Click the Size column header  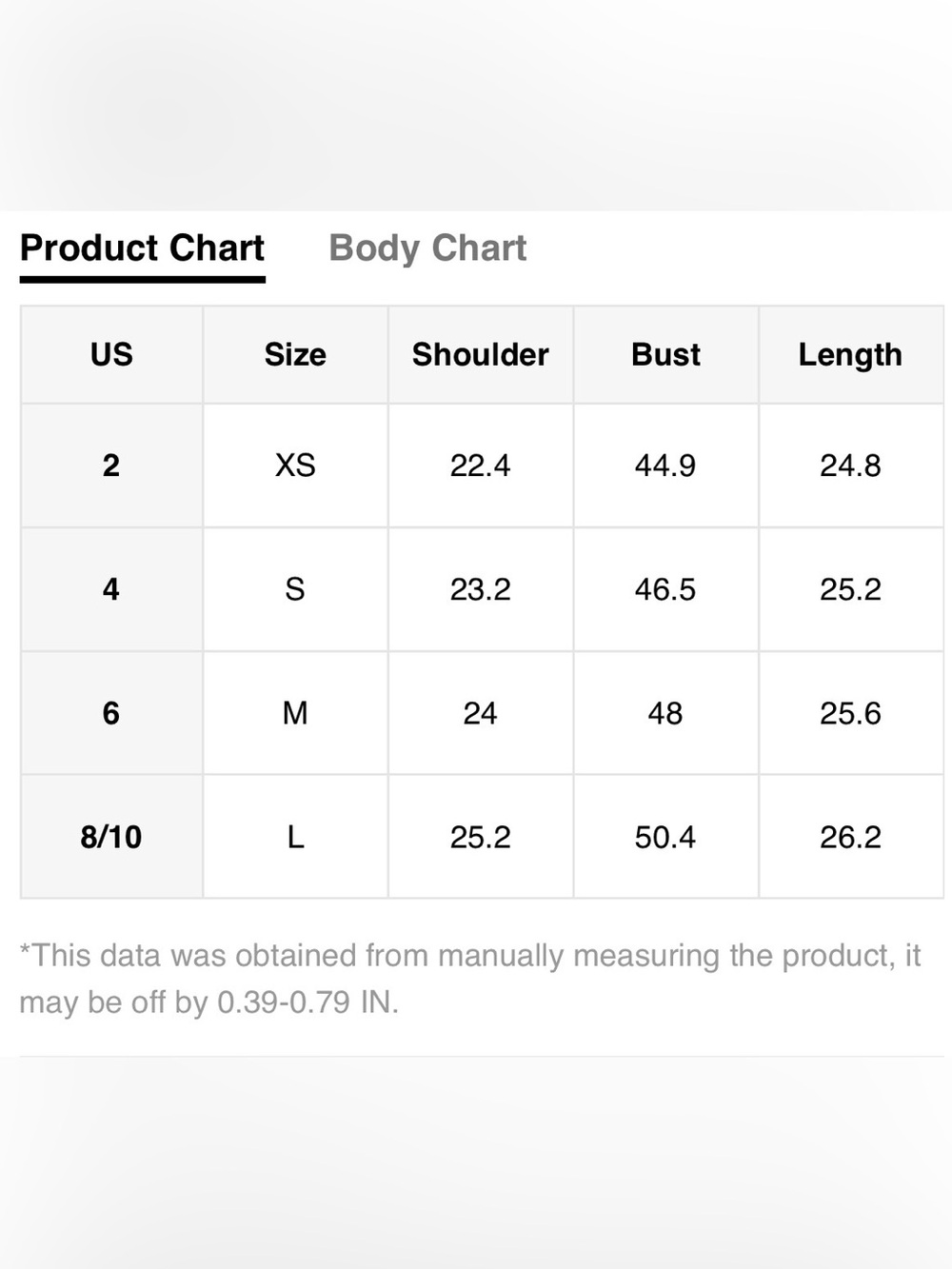click(295, 354)
